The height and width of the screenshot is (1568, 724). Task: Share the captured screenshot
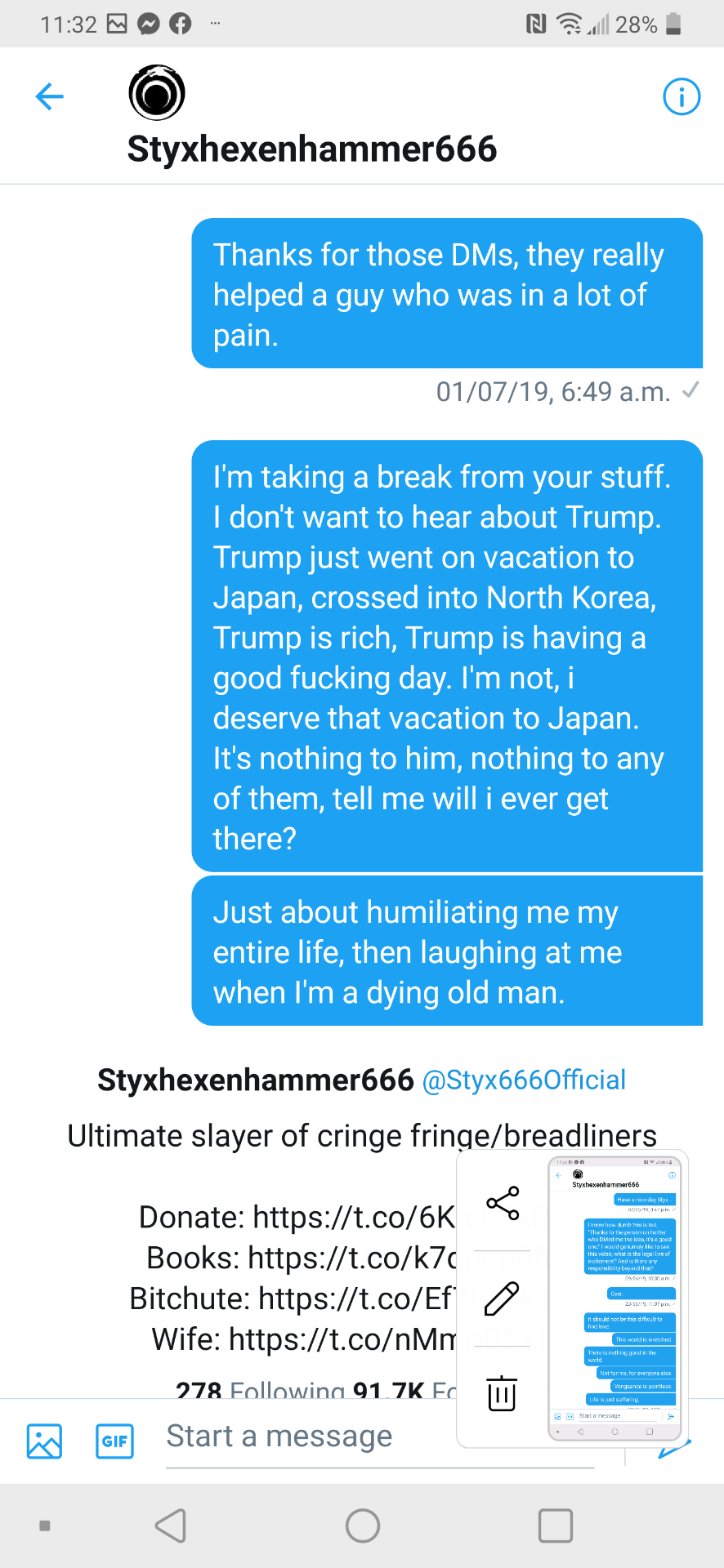coord(503,1203)
